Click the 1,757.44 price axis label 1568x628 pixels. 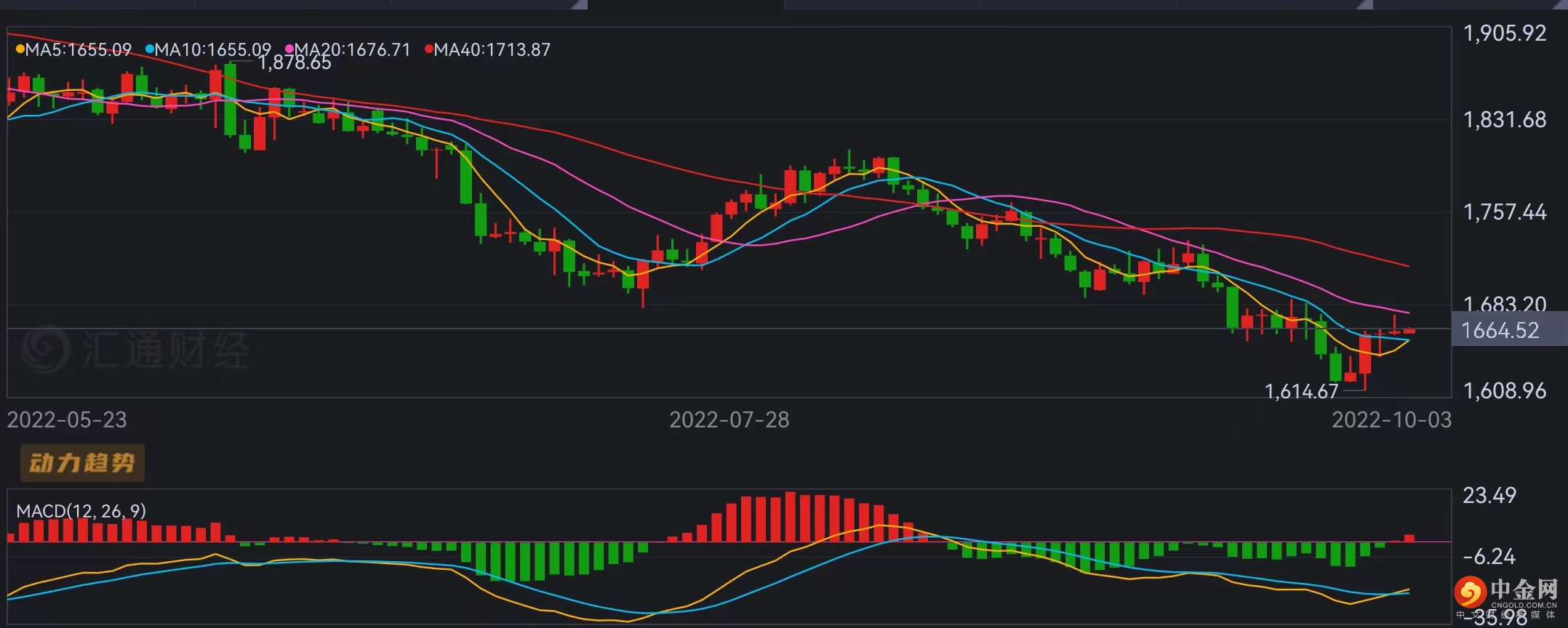(x=1504, y=212)
